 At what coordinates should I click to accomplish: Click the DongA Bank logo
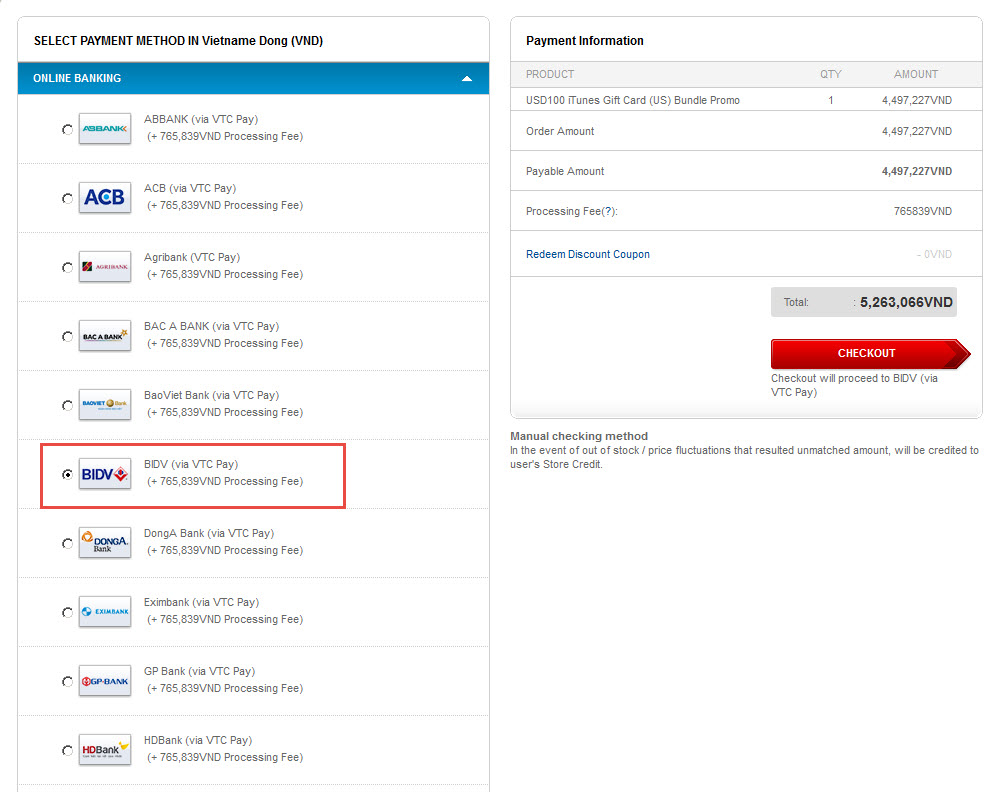[105, 542]
